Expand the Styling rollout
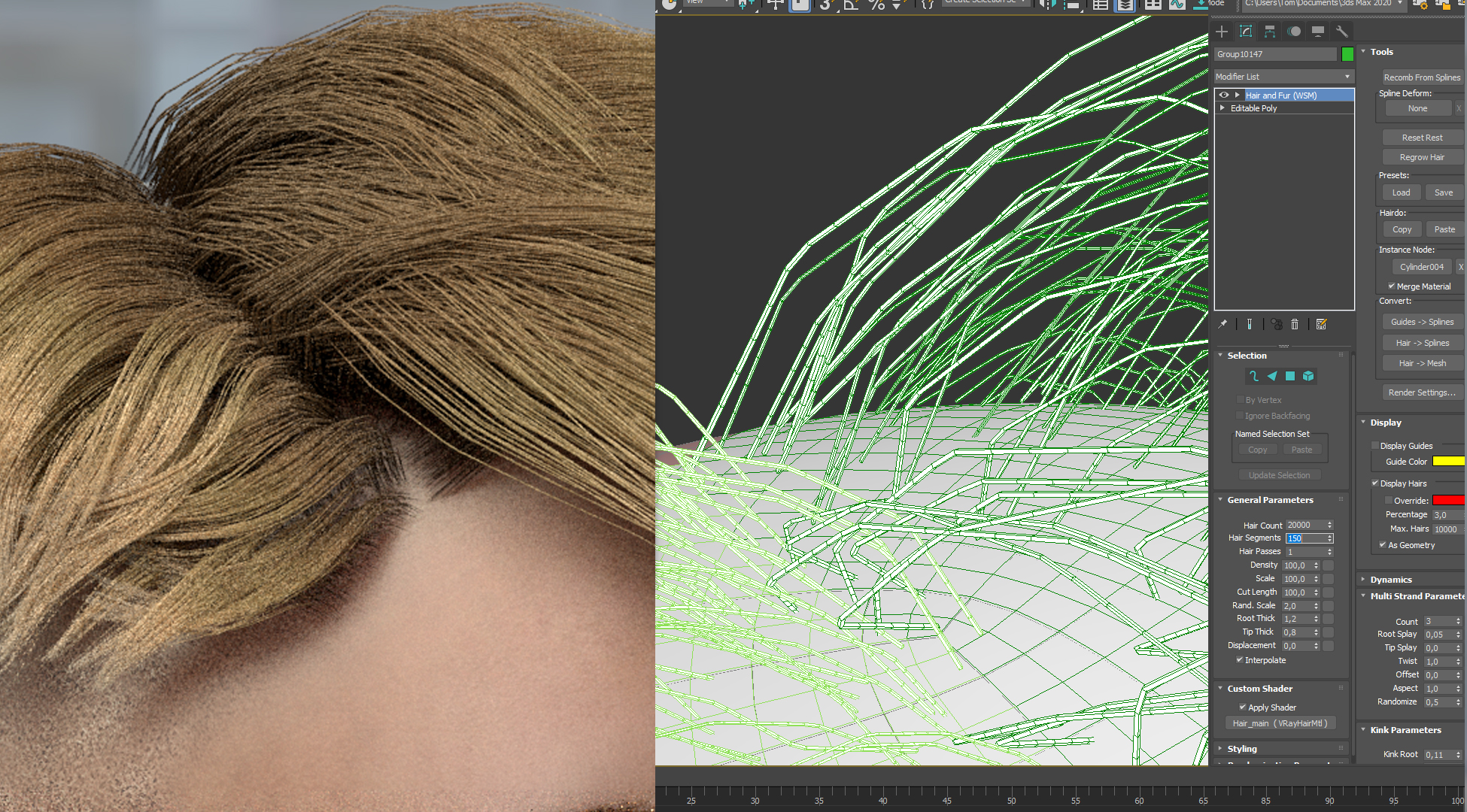This screenshot has width=1467, height=812. pyautogui.click(x=1220, y=749)
